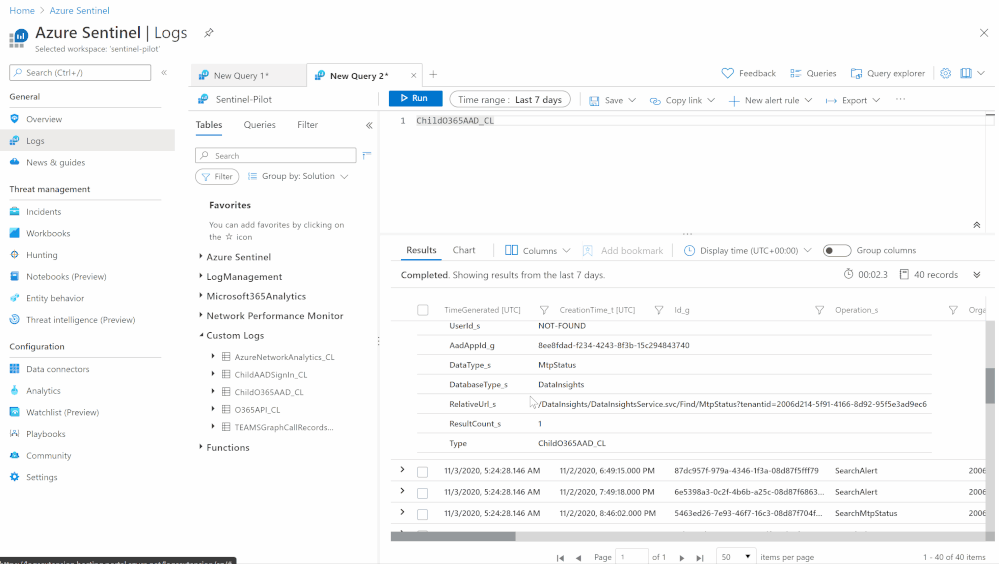Collapse the tables side pane
The width and height of the screenshot is (999, 564).
pyautogui.click(x=369, y=126)
